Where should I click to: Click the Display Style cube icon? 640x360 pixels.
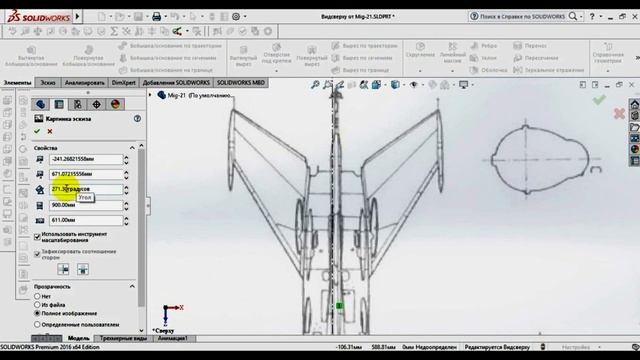pos(395,85)
